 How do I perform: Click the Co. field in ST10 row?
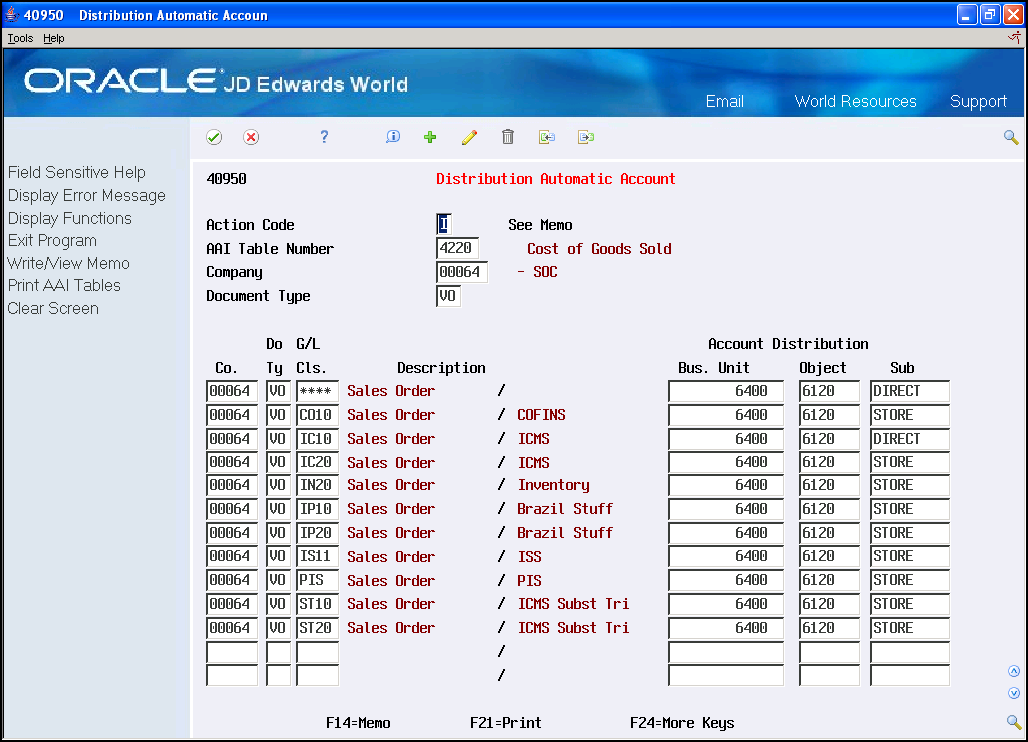tap(231, 604)
